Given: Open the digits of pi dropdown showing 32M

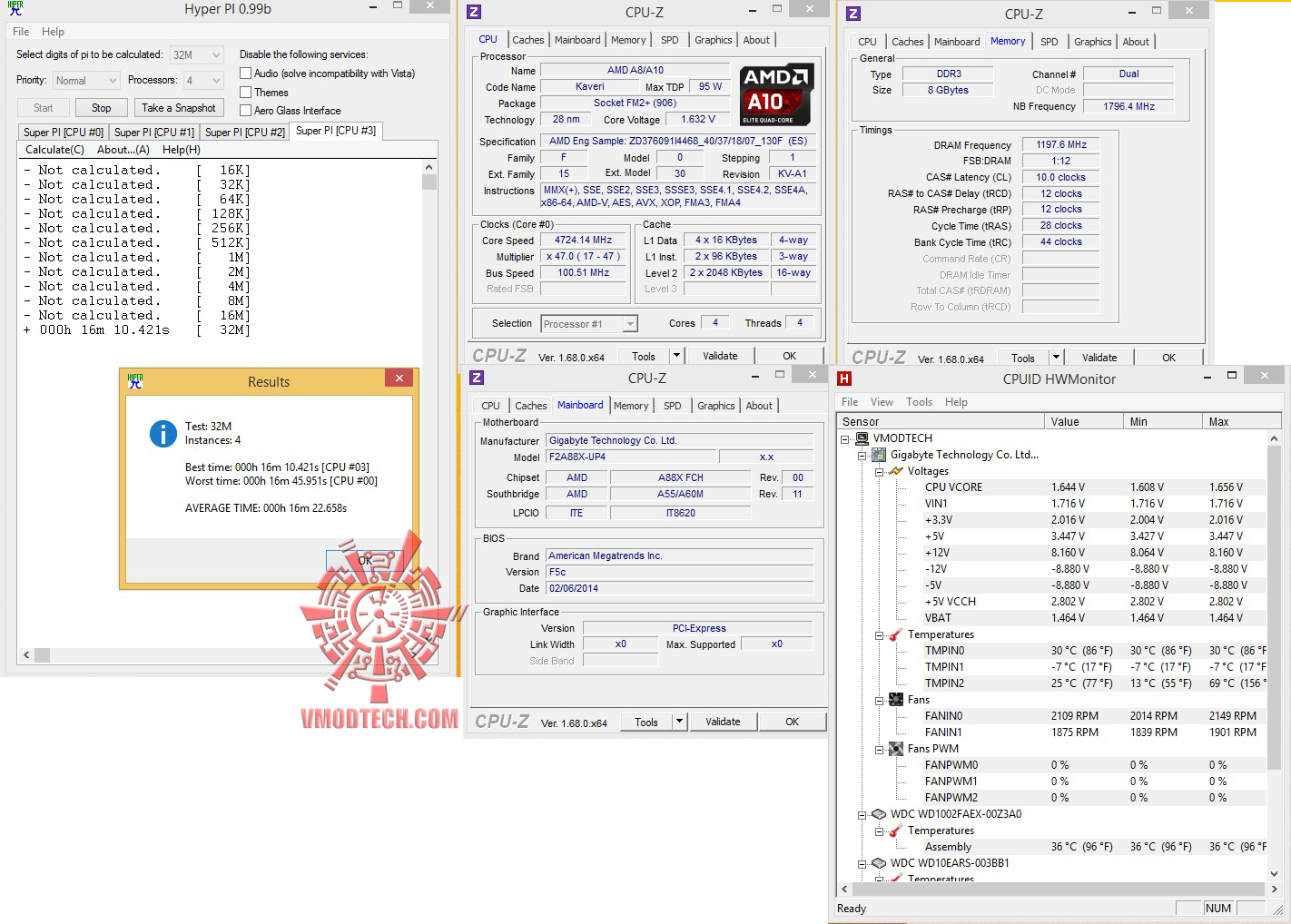Looking at the screenshot, I should [x=197, y=55].
